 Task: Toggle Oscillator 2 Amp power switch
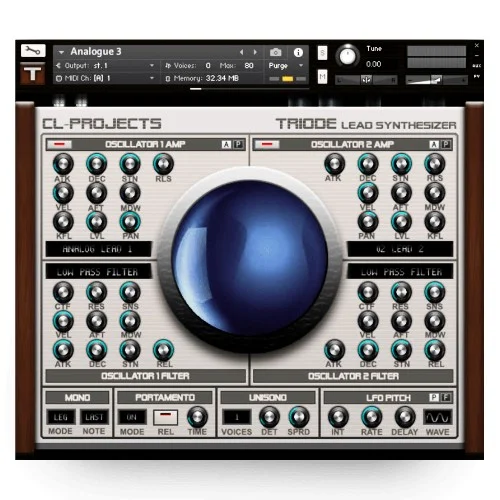[267, 144]
